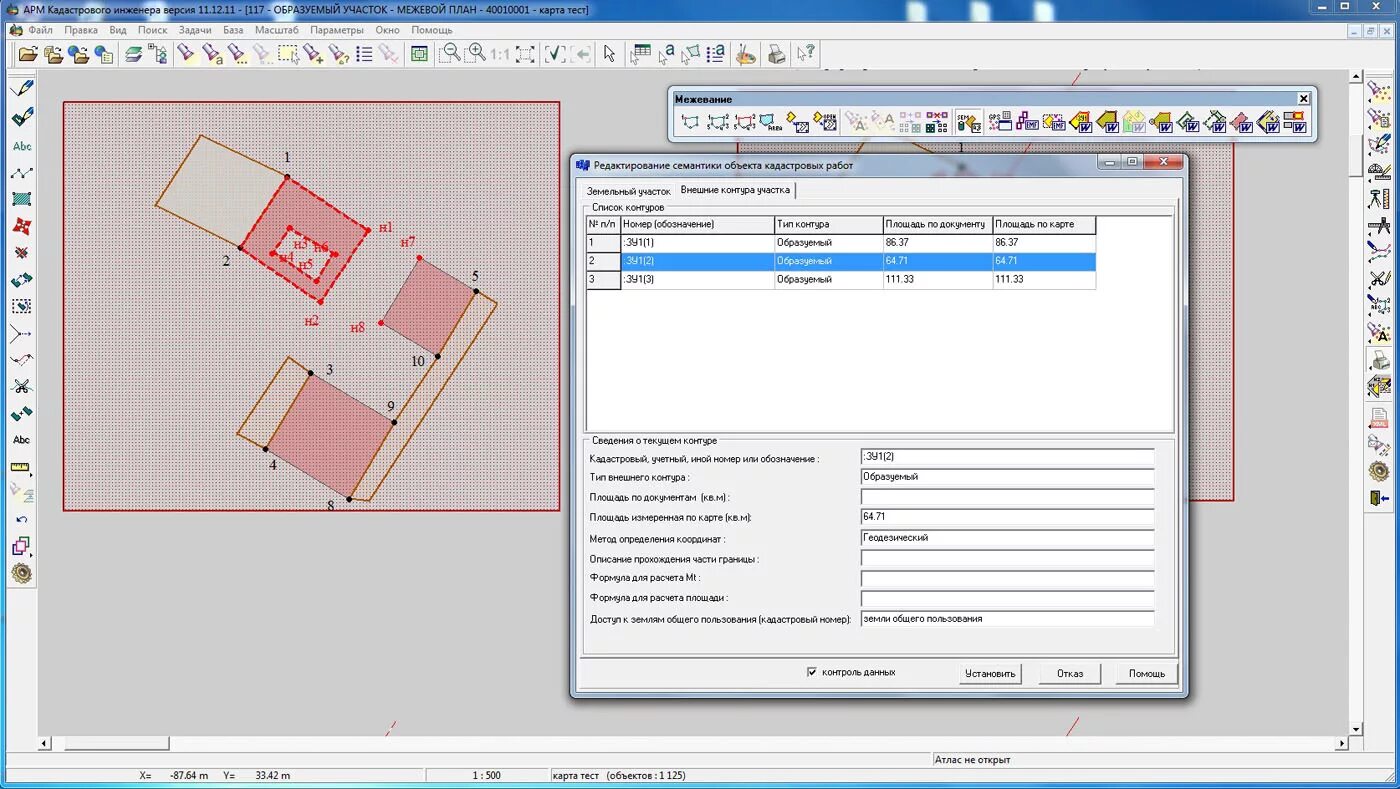The width and height of the screenshot is (1400, 789).
Task: Click the Доступ к землям общего пользования field
Action: 1007,619
